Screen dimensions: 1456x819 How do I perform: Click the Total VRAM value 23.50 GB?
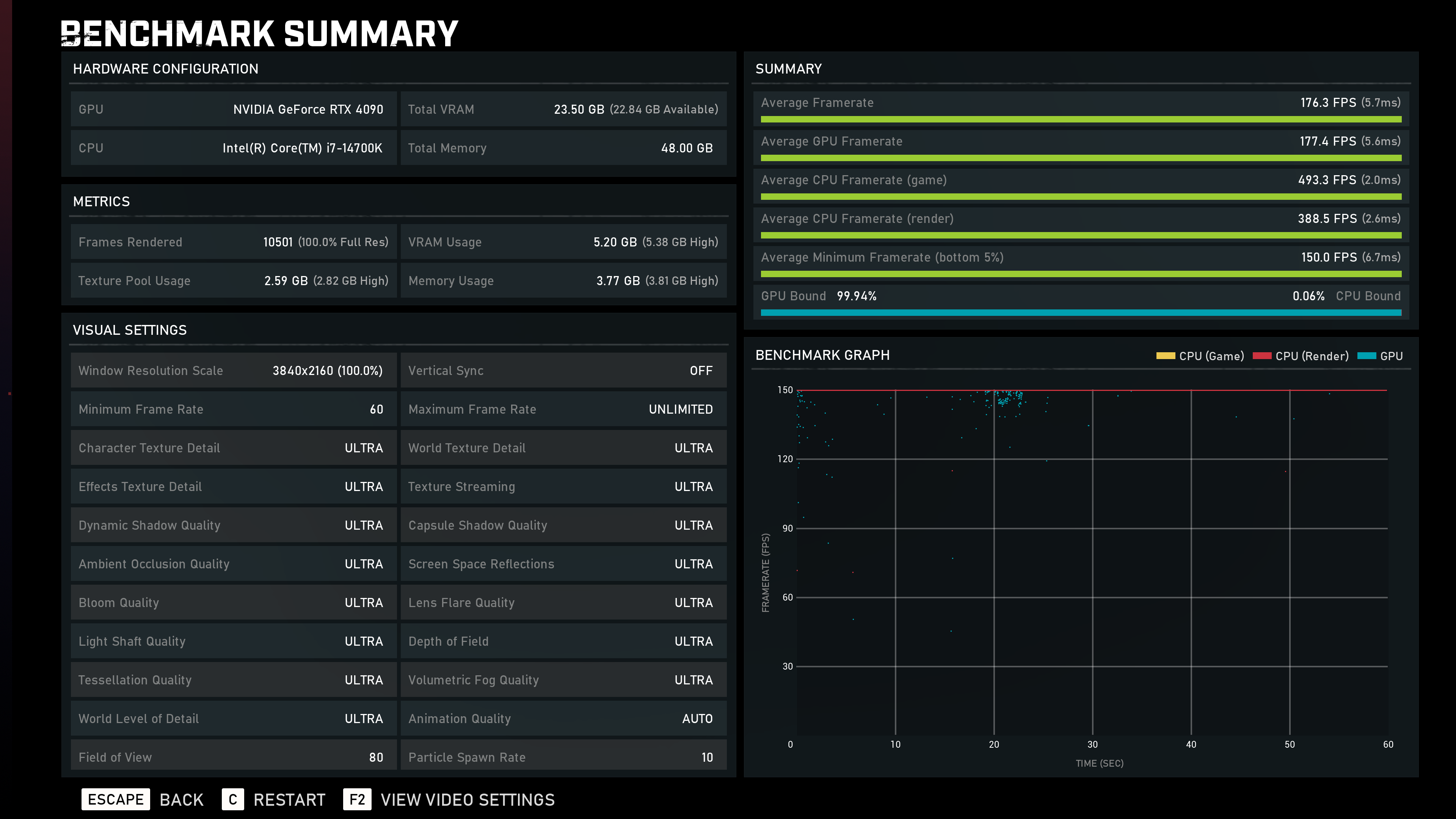tap(579, 109)
